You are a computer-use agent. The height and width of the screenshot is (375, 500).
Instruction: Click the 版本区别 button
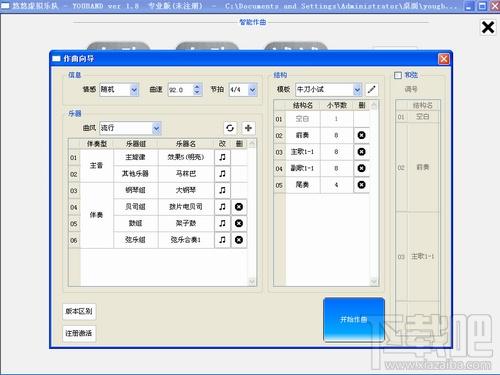[79, 311]
